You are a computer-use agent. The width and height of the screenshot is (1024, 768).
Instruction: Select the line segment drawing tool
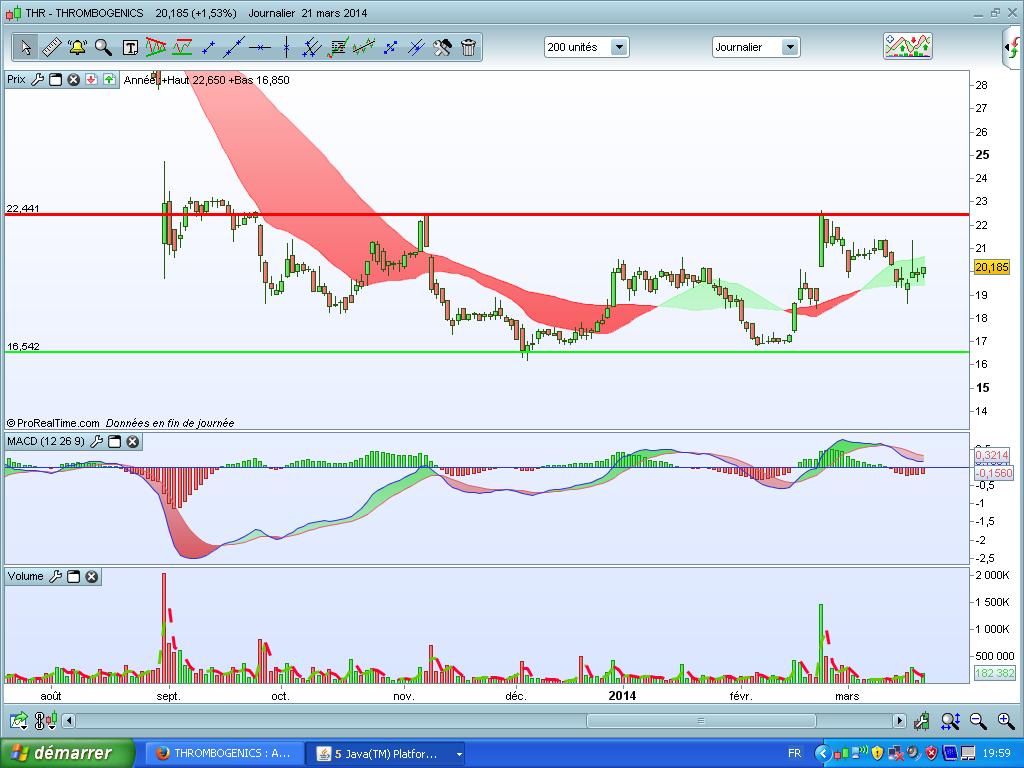pyautogui.click(x=208, y=47)
